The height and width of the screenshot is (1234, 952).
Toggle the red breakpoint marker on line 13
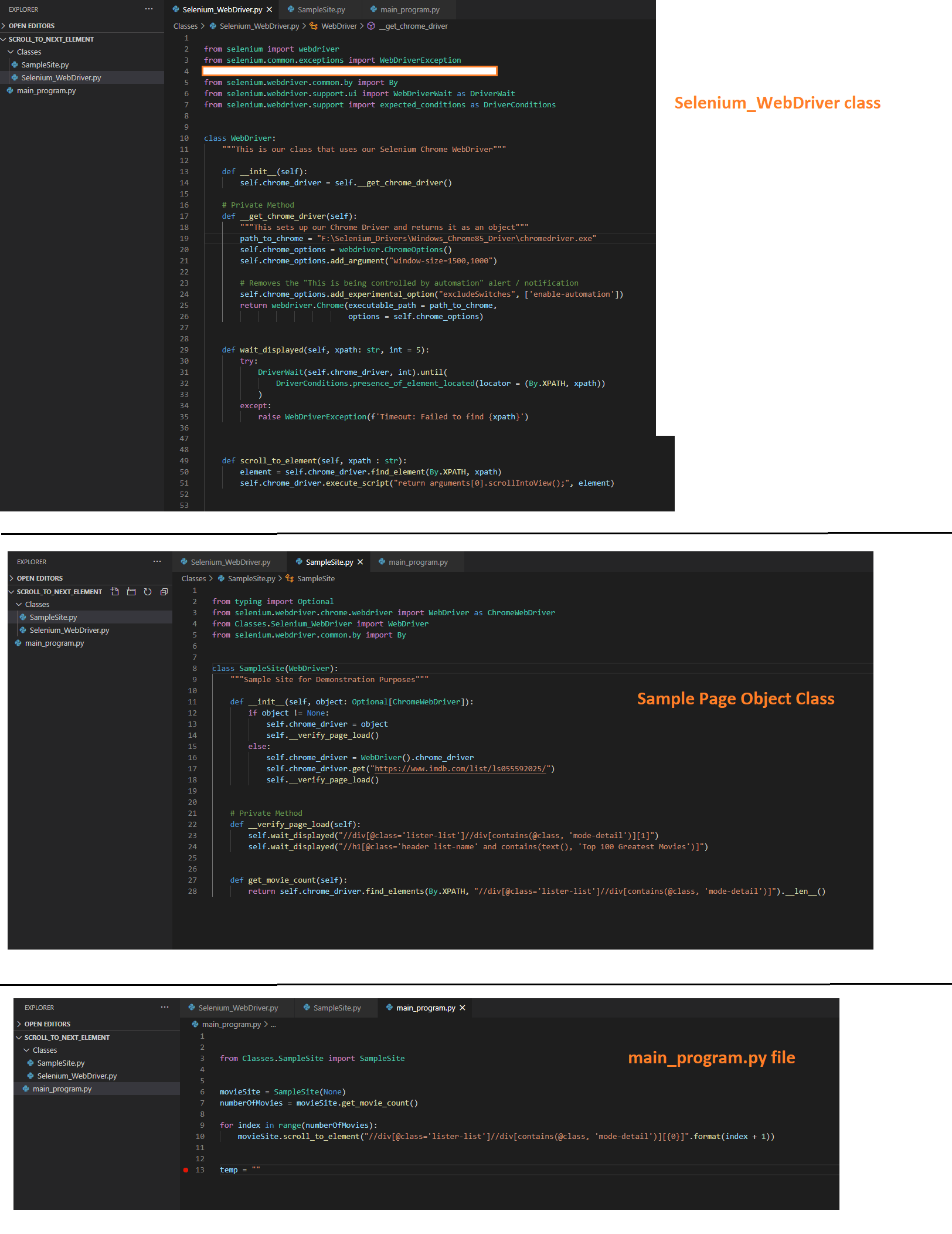click(x=186, y=1169)
